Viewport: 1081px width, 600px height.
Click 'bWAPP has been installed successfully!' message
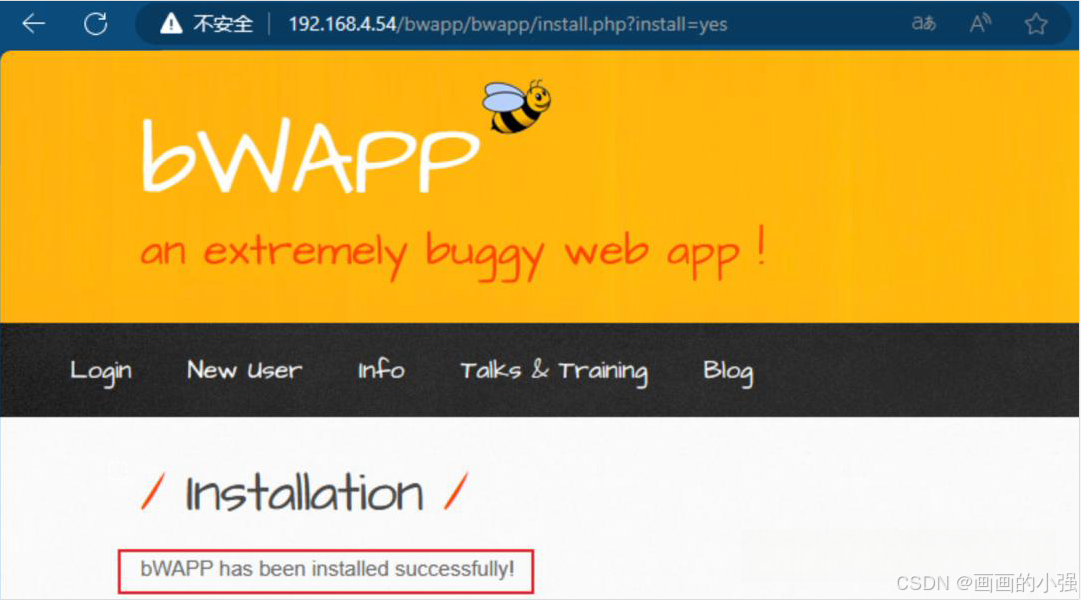click(327, 569)
